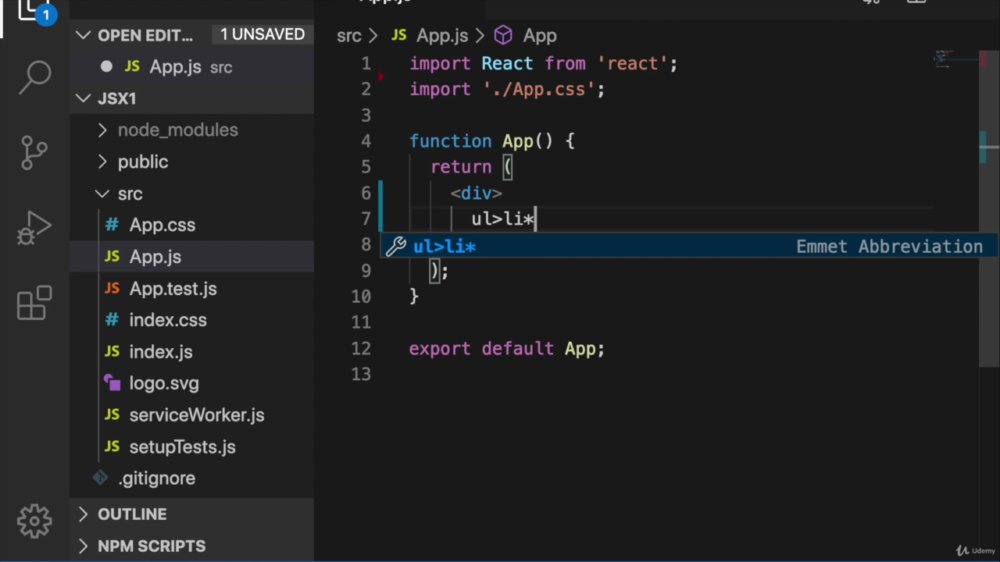Screen dimensions: 1000x562
Task: Click the JS icon beside index.js
Action: 112,351
